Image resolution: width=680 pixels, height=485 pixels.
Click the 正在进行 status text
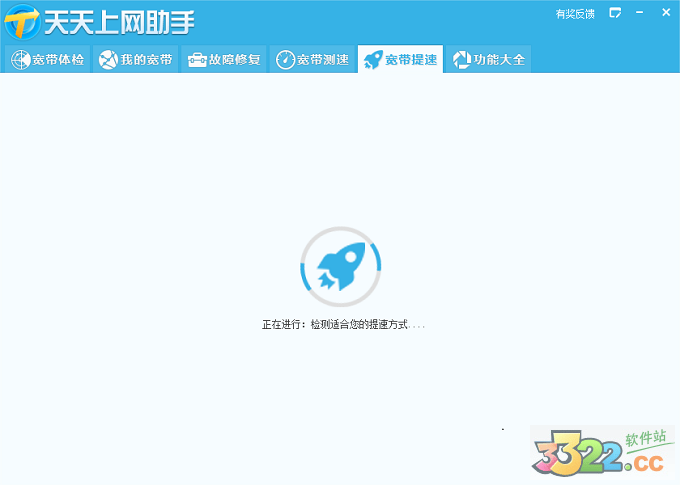point(343,324)
